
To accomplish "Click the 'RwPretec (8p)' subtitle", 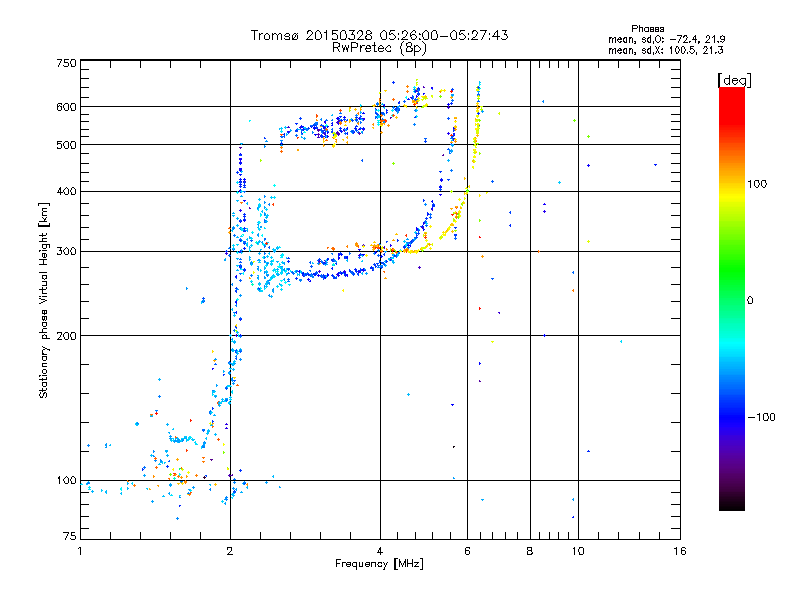I will tap(379, 48).
